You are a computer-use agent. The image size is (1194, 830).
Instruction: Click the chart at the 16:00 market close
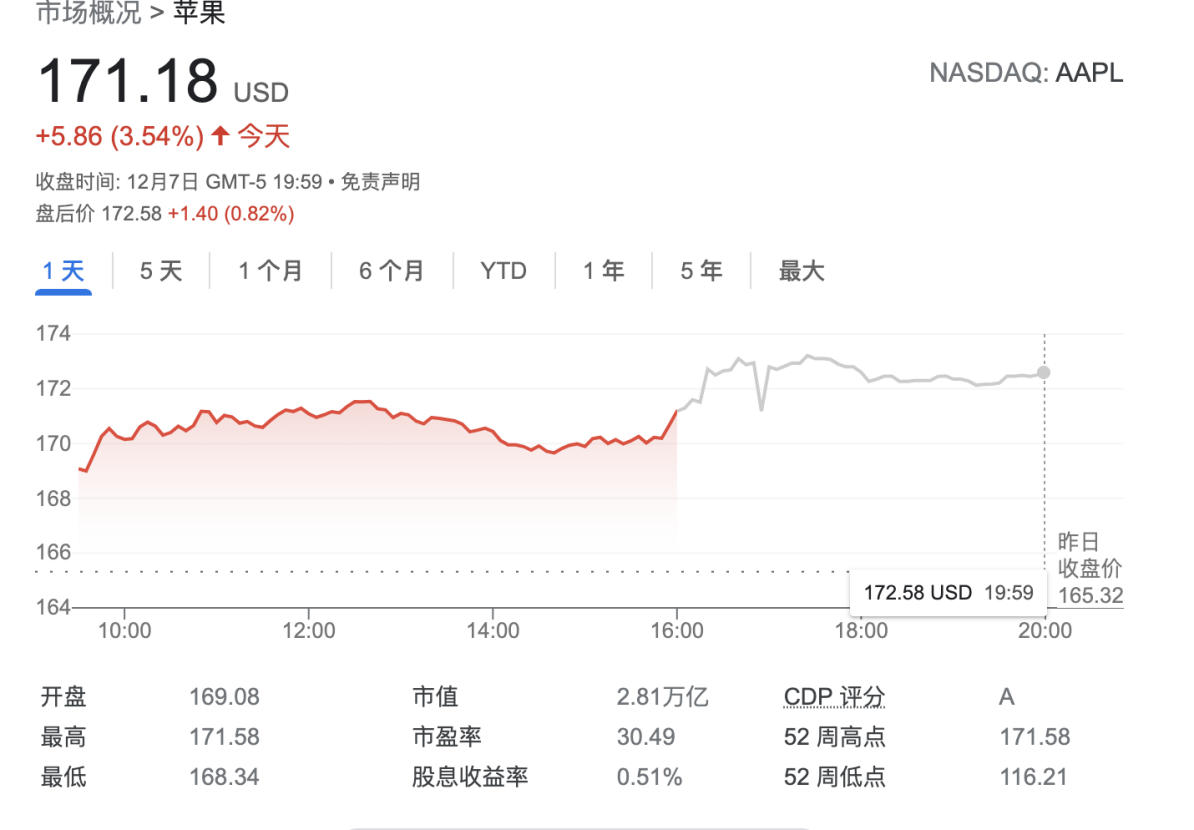coord(677,411)
